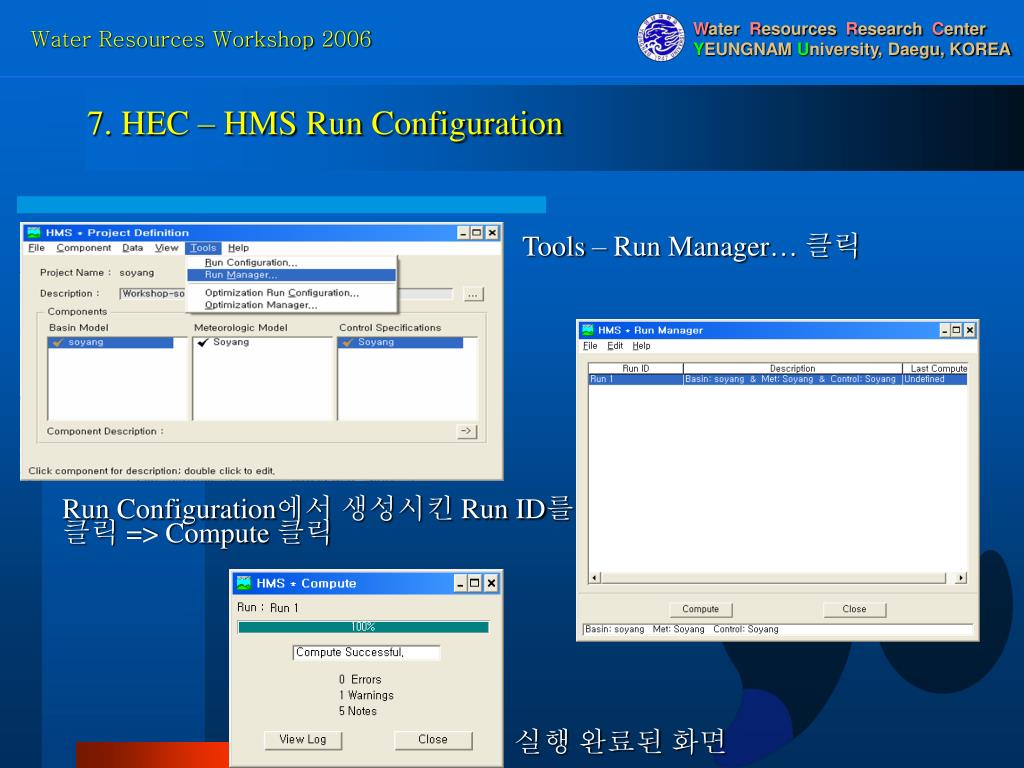
Task: Click the run description cell for Run 1
Action: pos(792,379)
